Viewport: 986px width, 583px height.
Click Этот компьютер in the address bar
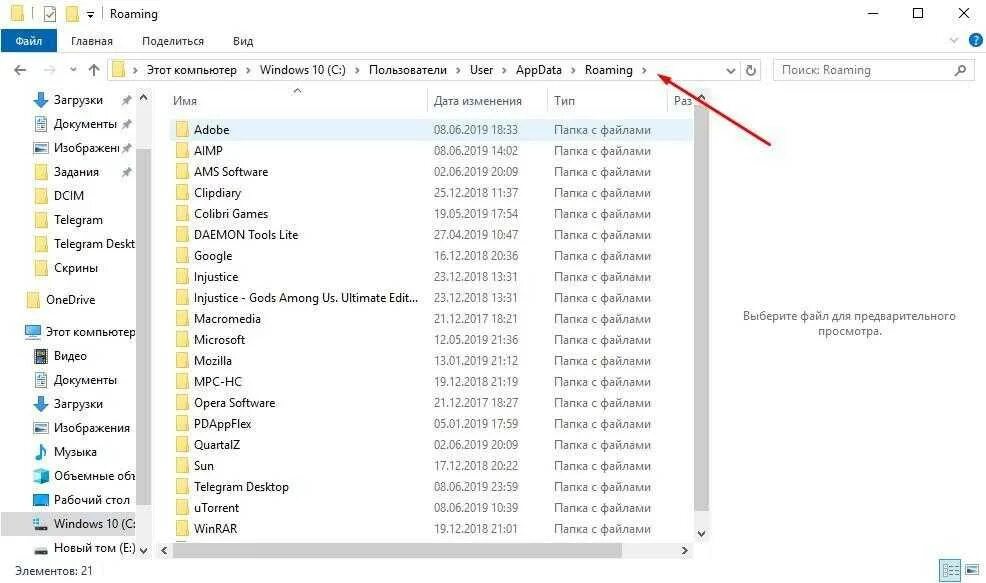click(192, 70)
